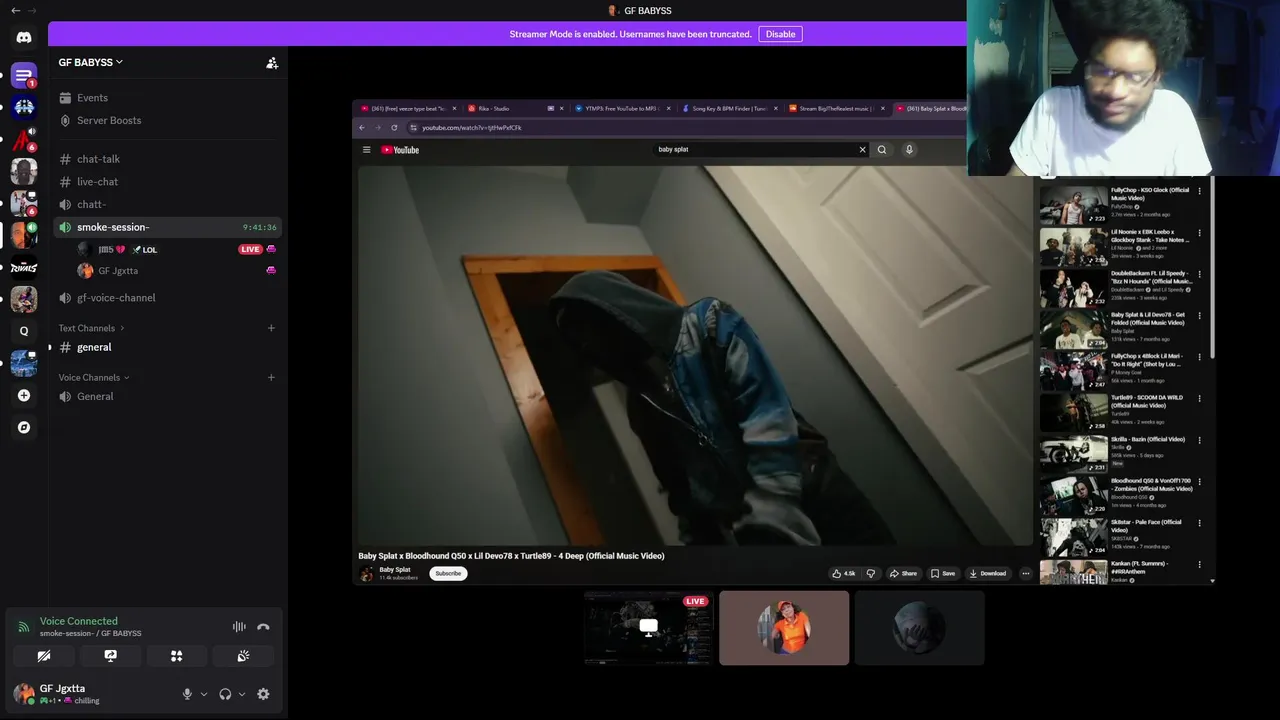
Task: Mute the microphone
Action: tap(187, 694)
